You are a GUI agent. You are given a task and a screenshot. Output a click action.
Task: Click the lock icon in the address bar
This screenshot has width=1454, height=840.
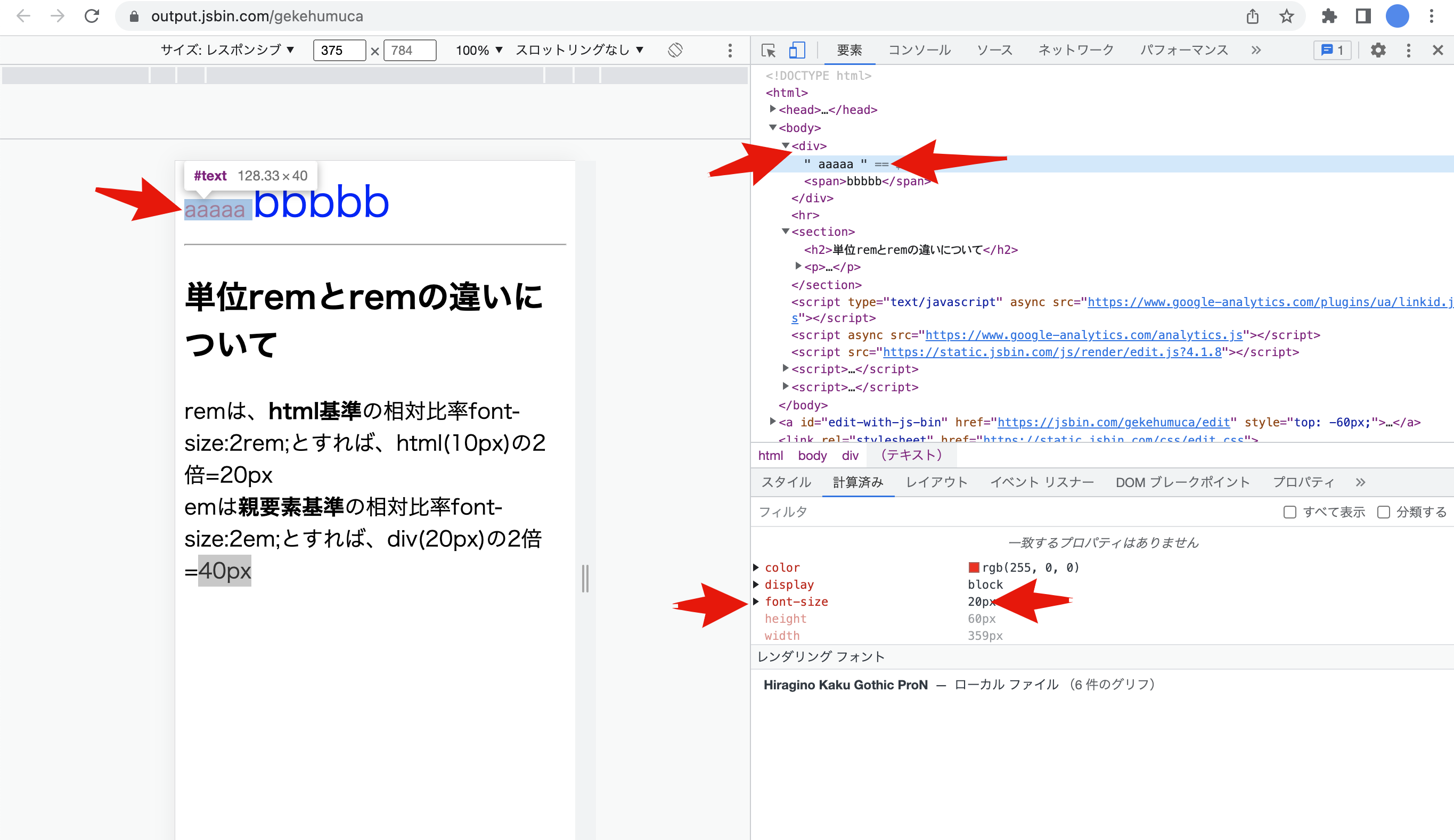click(x=134, y=17)
